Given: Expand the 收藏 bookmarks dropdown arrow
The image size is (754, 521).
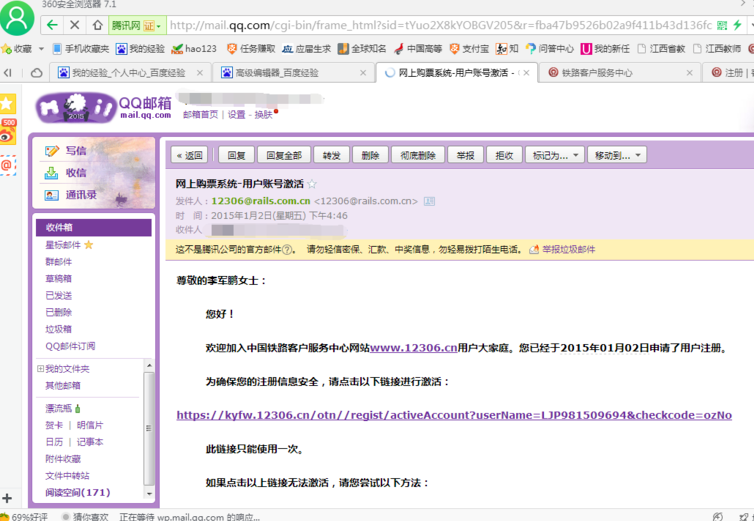Looking at the screenshot, I should click(41, 49).
